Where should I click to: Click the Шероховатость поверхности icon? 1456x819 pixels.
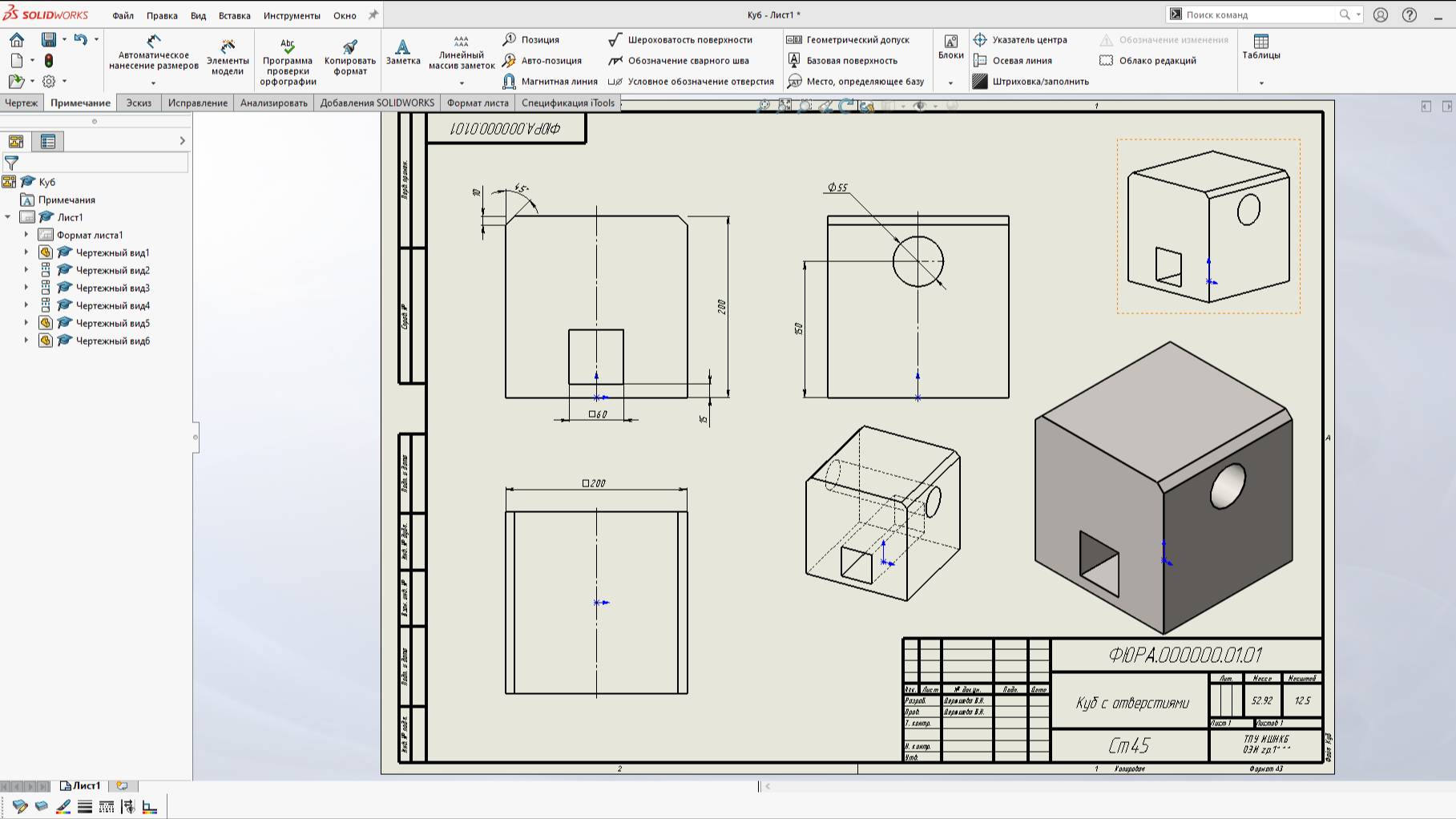[x=615, y=38]
